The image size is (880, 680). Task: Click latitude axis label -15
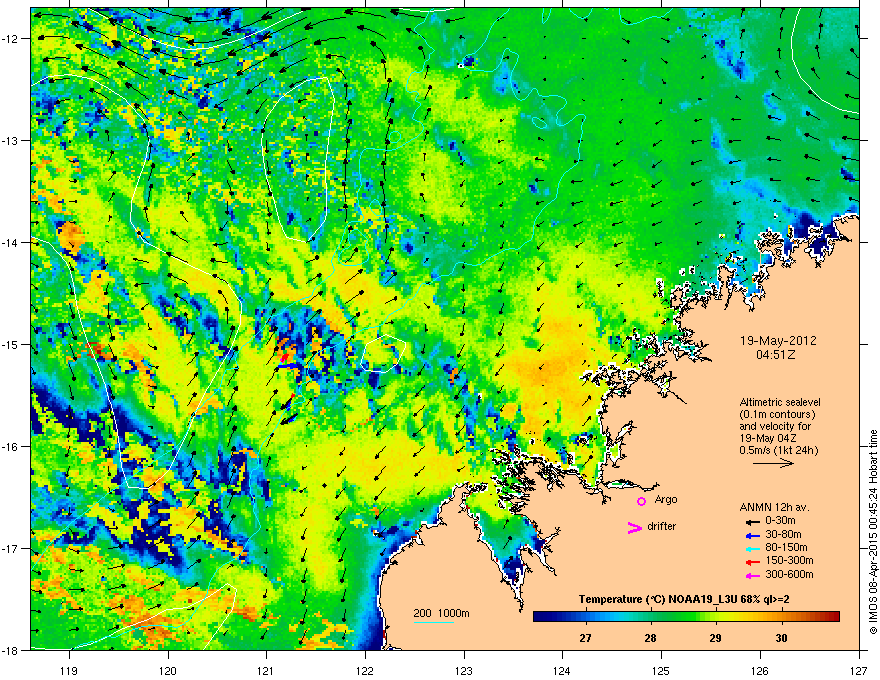coord(11,344)
